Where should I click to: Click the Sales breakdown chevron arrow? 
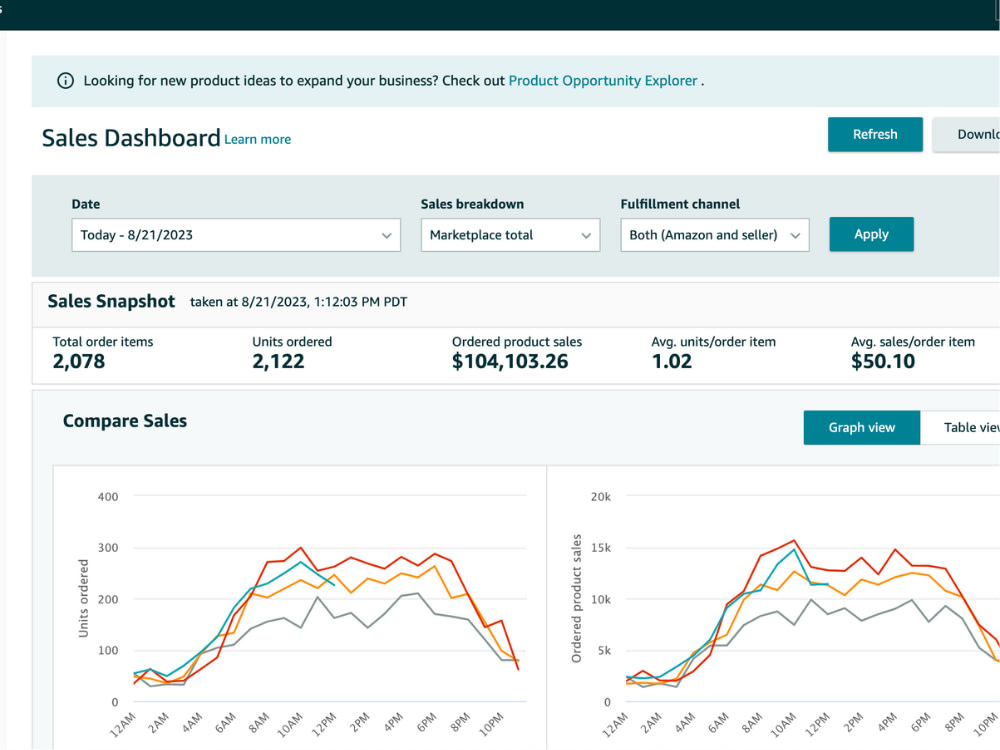coord(586,235)
